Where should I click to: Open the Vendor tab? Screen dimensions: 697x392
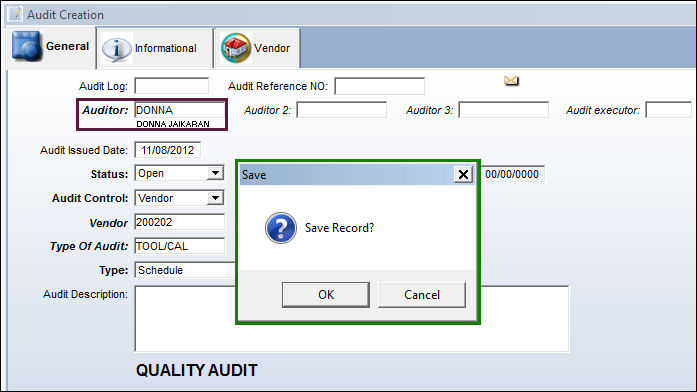pyautogui.click(x=257, y=48)
